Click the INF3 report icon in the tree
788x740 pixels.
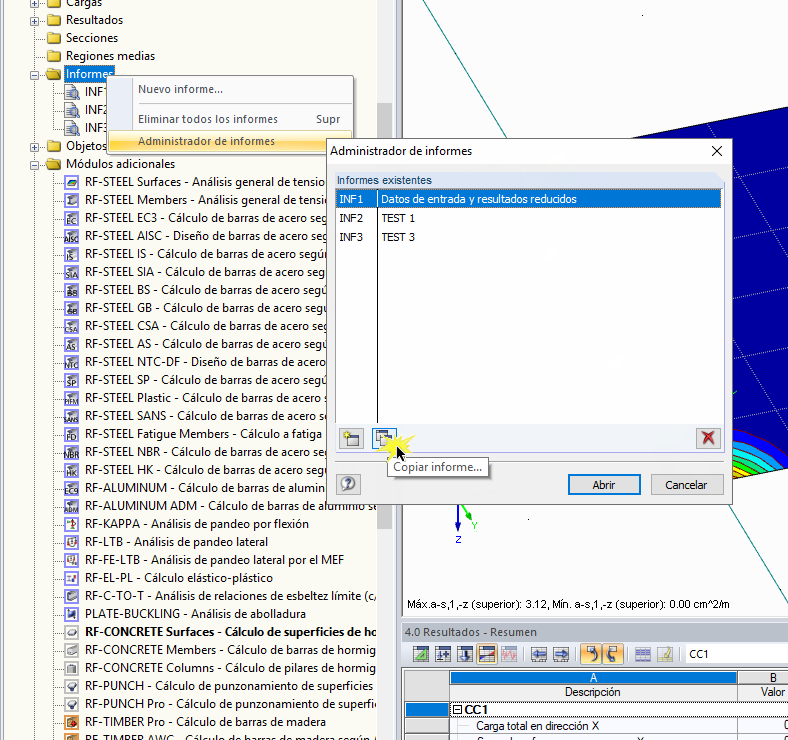(72, 128)
